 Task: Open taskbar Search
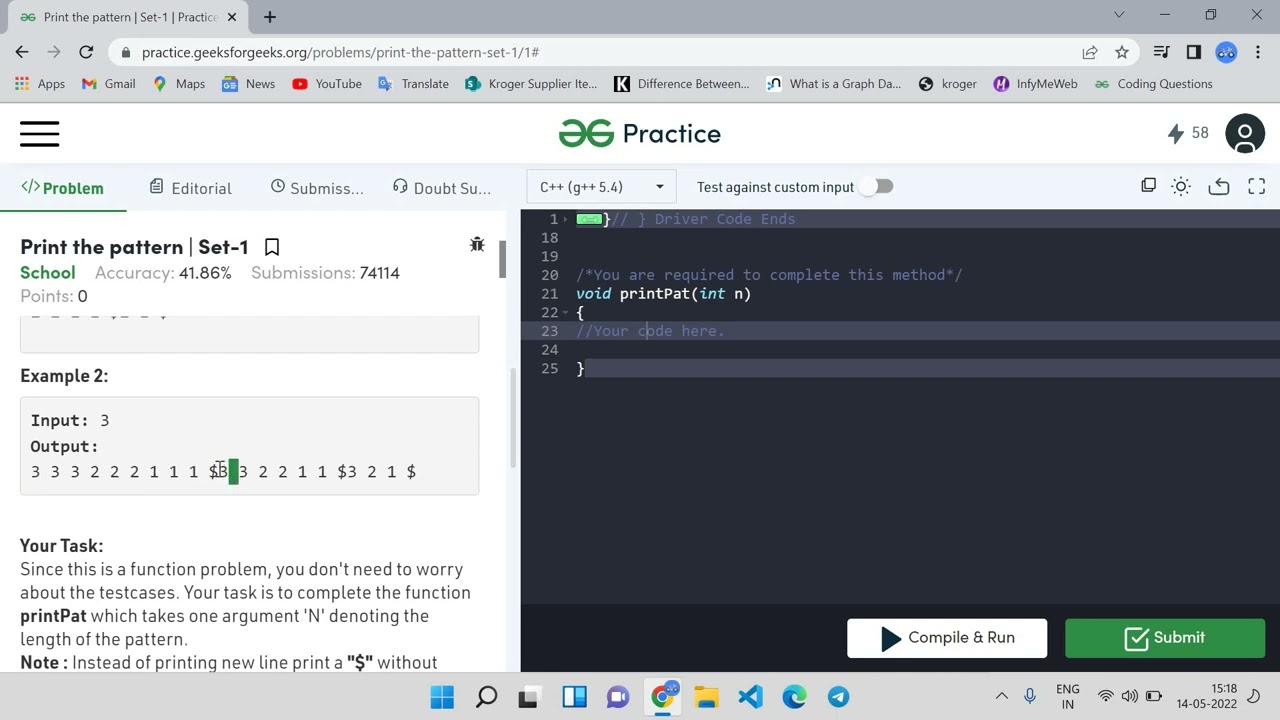tap(486, 696)
